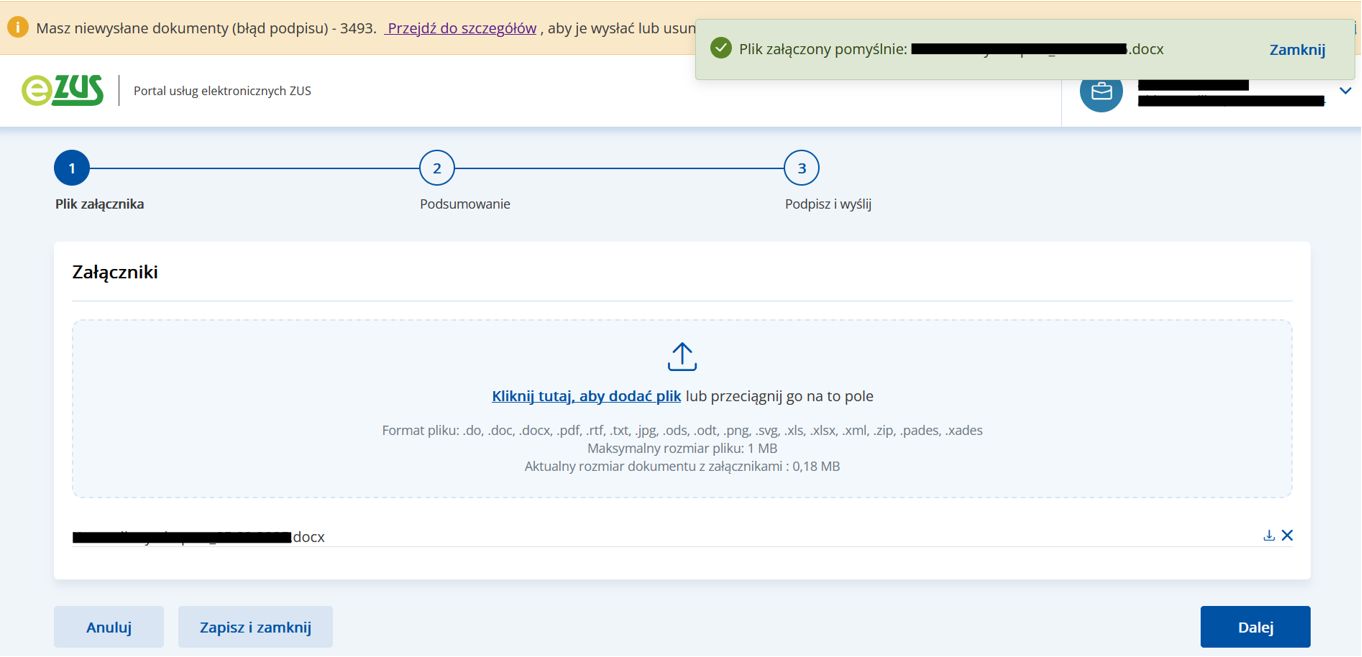Proceed by clicking the Dalej button
This screenshot has height=657, width=1362.
tap(1255, 627)
